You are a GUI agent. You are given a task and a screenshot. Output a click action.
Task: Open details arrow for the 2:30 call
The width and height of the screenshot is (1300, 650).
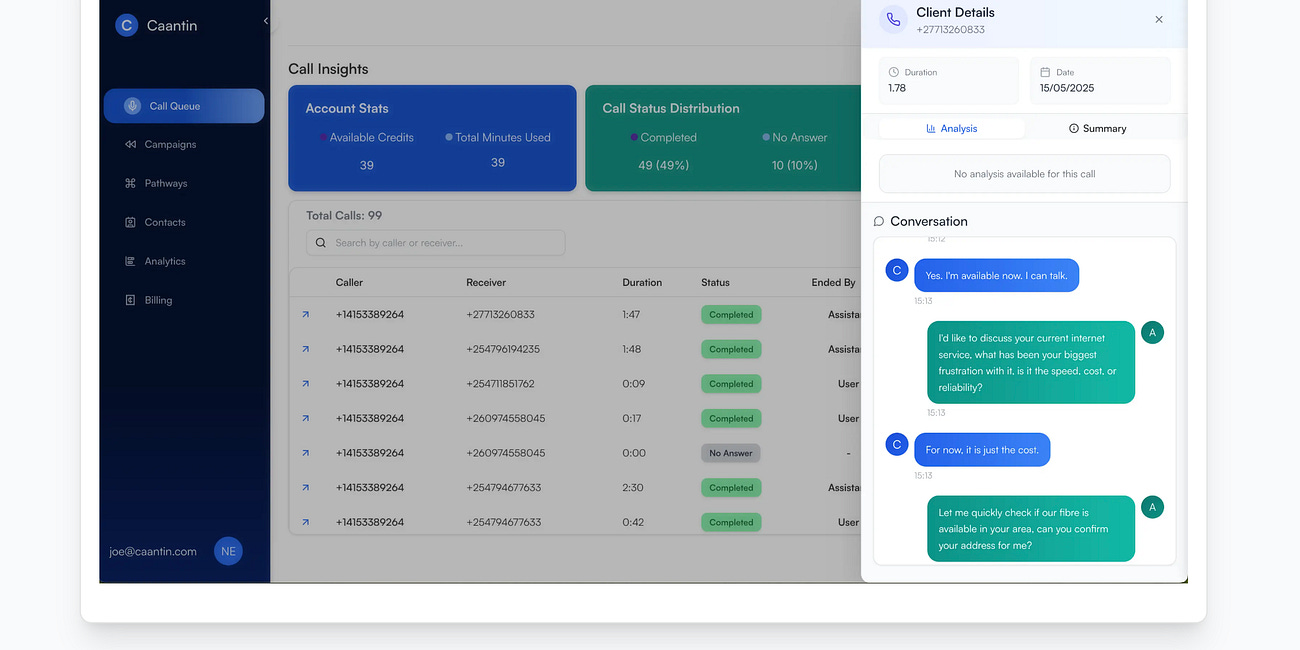pyautogui.click(x=305, y=488)
